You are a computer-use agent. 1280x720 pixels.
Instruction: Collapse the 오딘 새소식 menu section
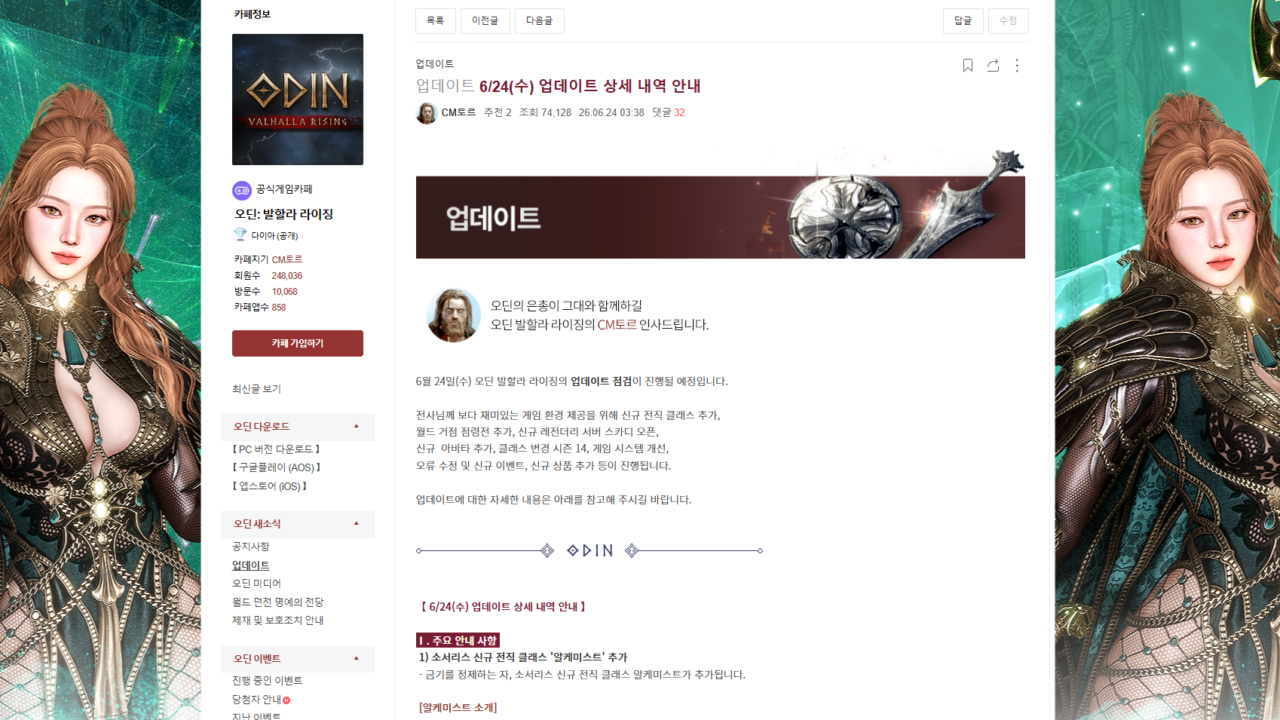[x=356, y=524]
